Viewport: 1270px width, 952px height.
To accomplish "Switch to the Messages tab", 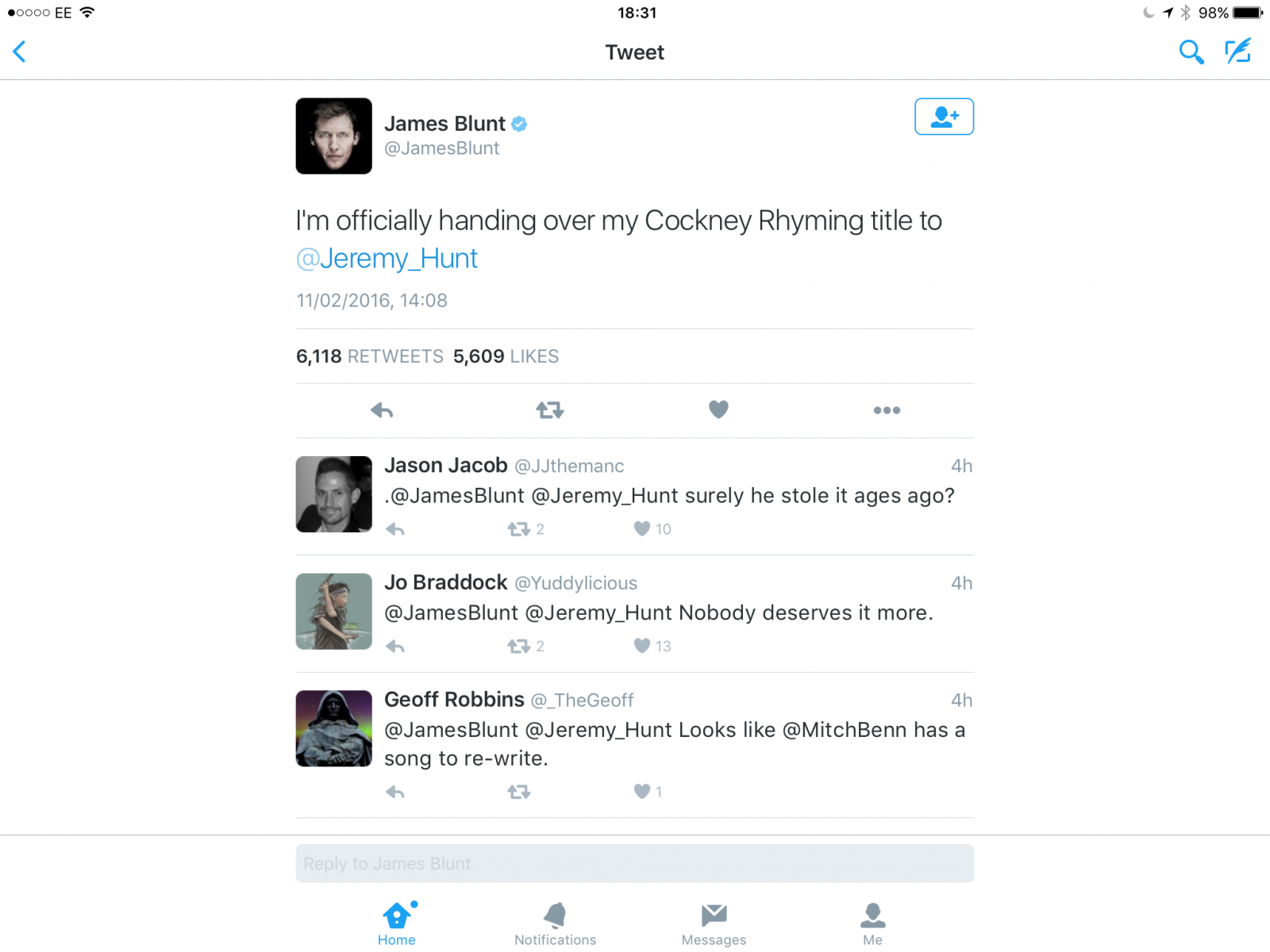I will click(x=714, y=924).
